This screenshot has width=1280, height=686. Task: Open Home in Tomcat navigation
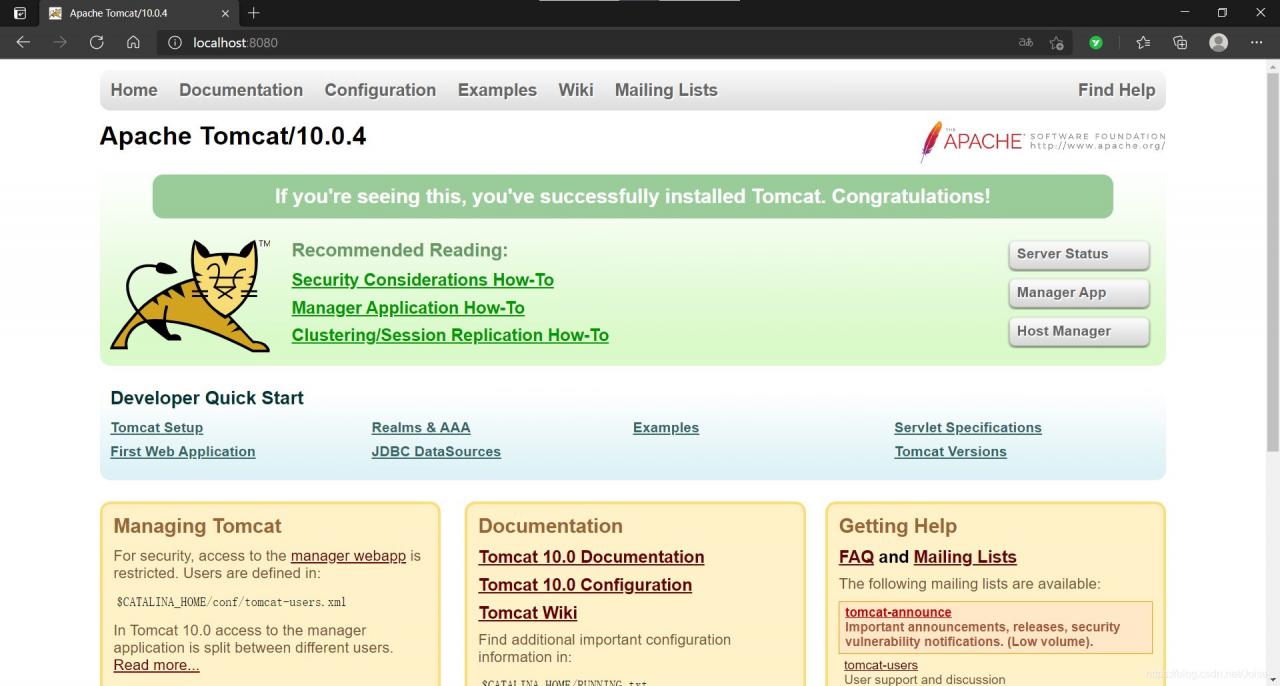(134, 90)
